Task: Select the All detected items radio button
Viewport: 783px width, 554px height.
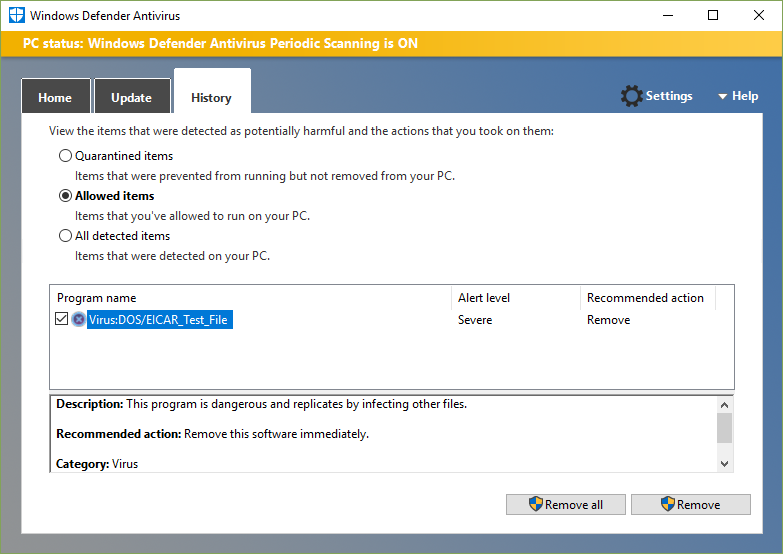Action: 65,236
